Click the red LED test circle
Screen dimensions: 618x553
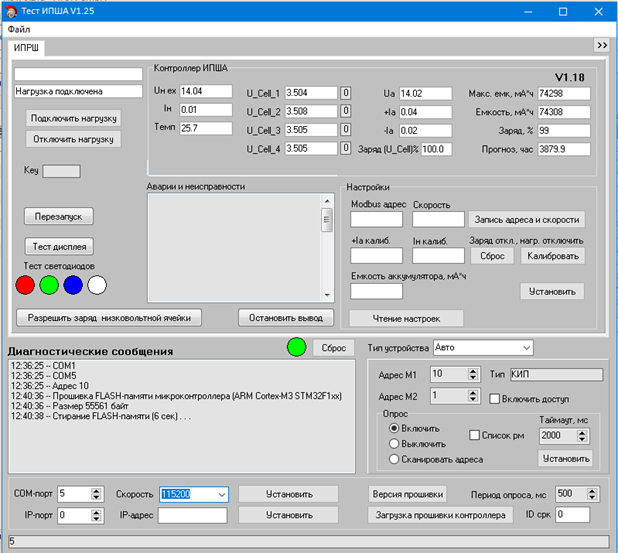25,285
